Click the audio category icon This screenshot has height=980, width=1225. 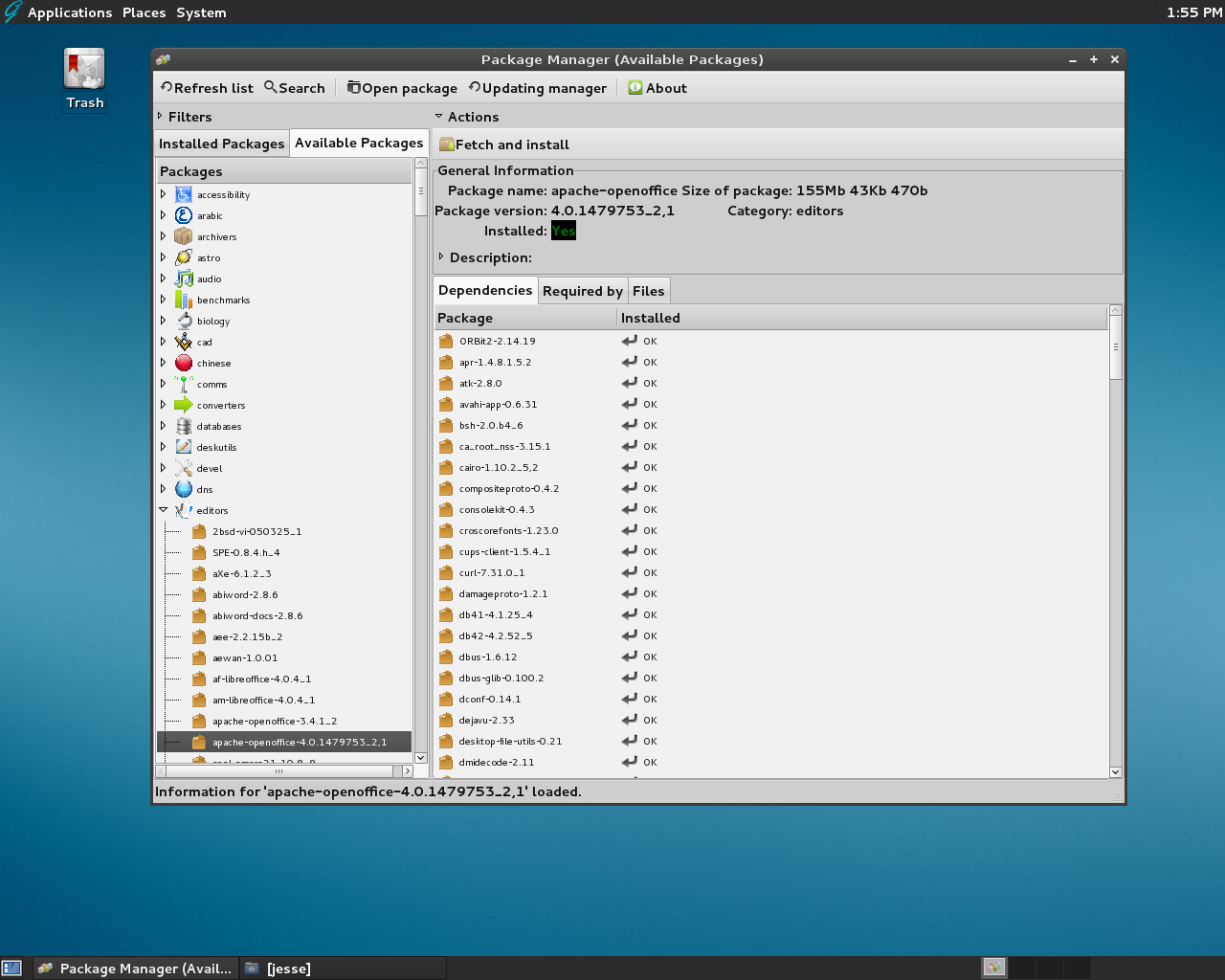tap(184, 278)
